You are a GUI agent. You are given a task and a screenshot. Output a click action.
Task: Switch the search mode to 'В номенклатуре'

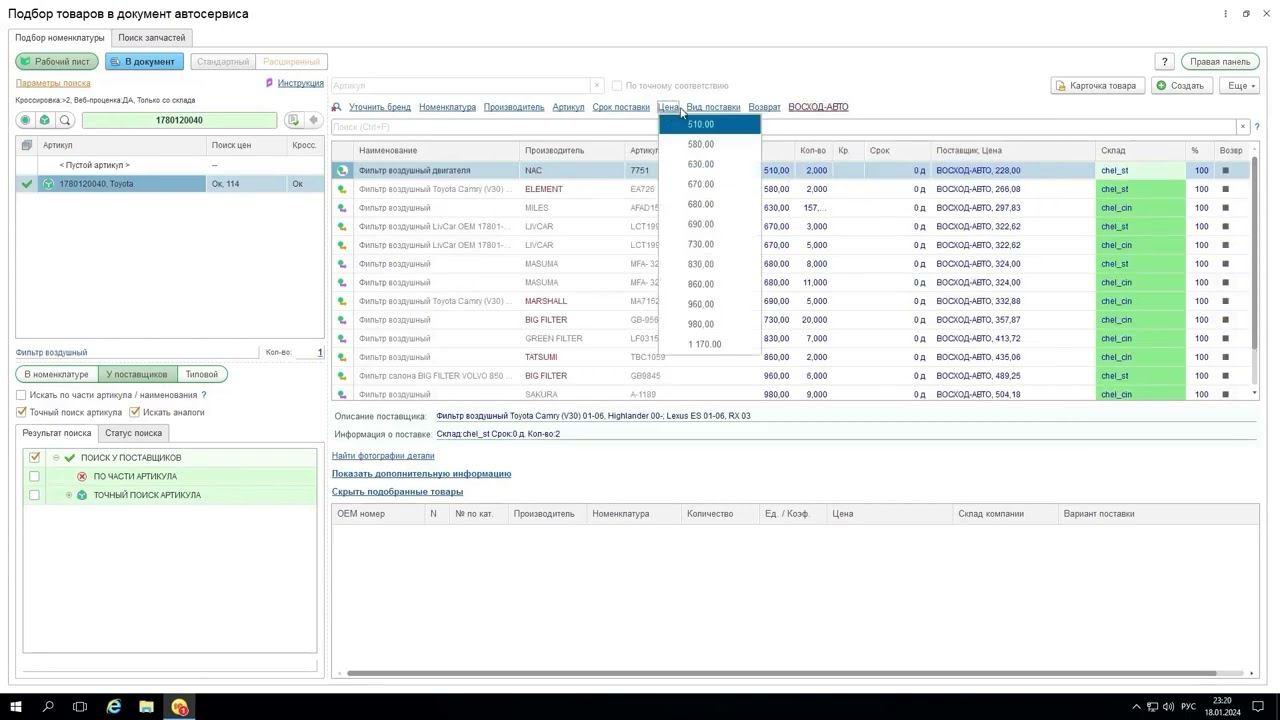(56, 375)
